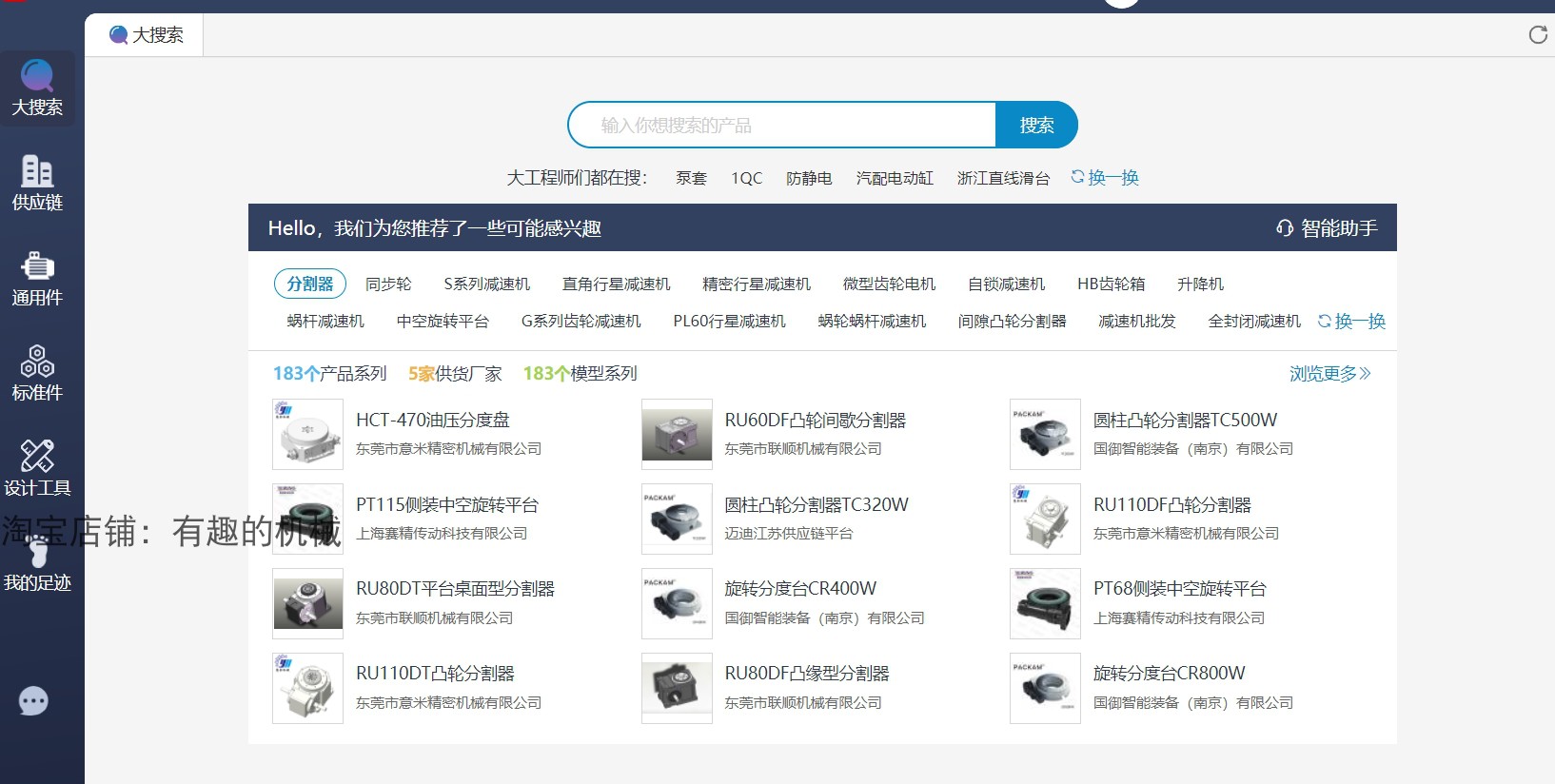Viewport: 1555px width, 784px height.
Task: Open the HCT-470油压分度盘 product title
Action: [432, 420]
